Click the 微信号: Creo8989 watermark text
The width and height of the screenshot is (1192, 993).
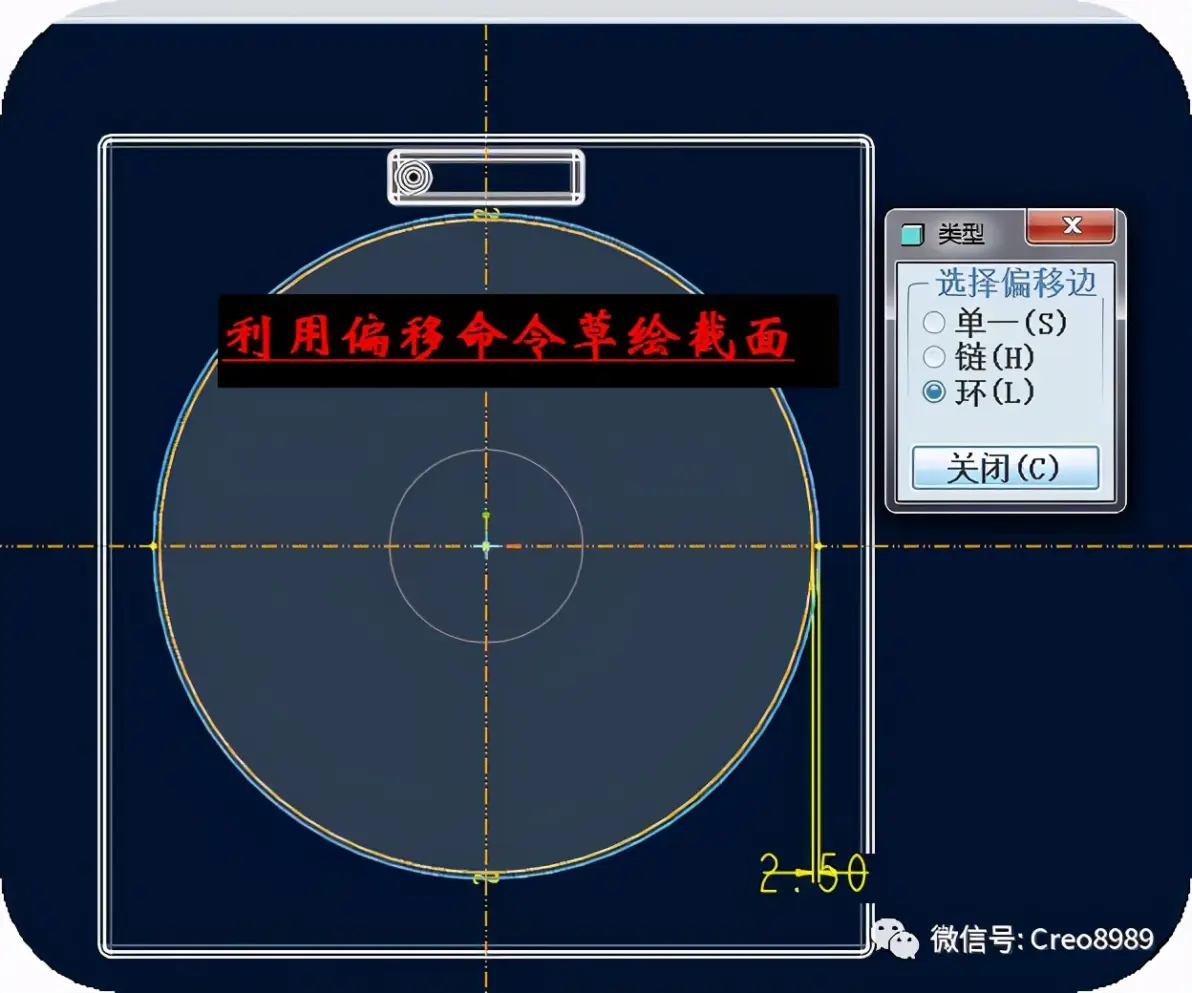tap(1041, 939)
